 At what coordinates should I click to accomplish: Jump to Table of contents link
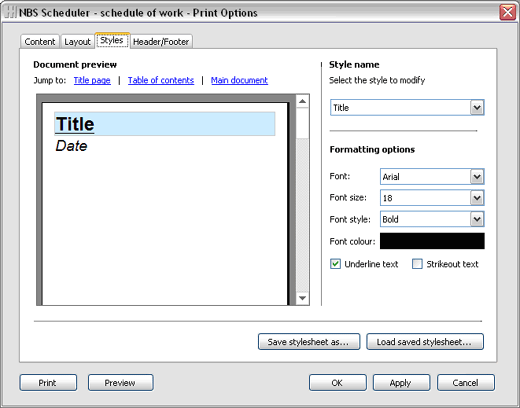pos(161,80)
